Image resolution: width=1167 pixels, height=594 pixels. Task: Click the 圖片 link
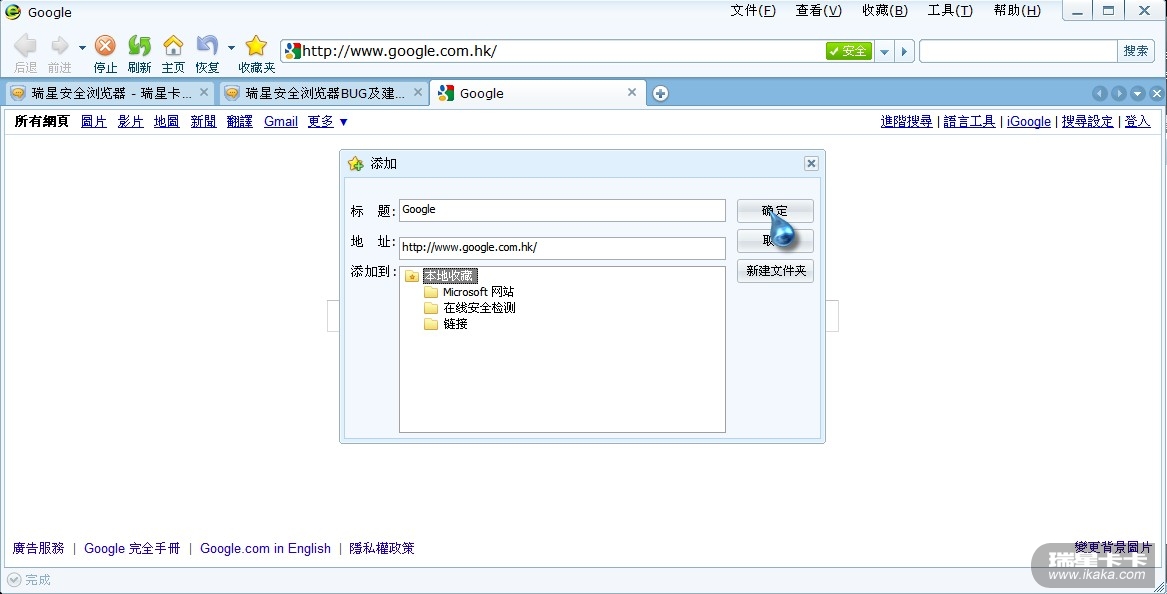(x=94, y=121)
